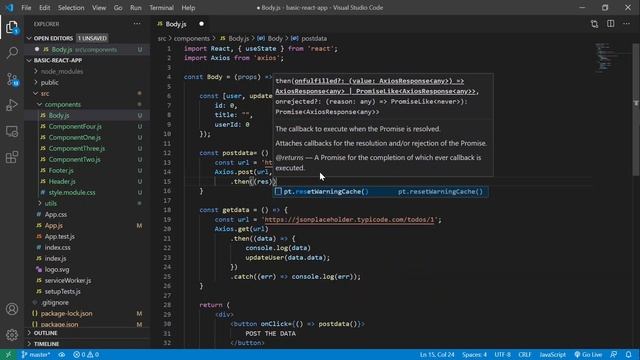Expand the utils folder
640x360 pixels.
[40, 203]
